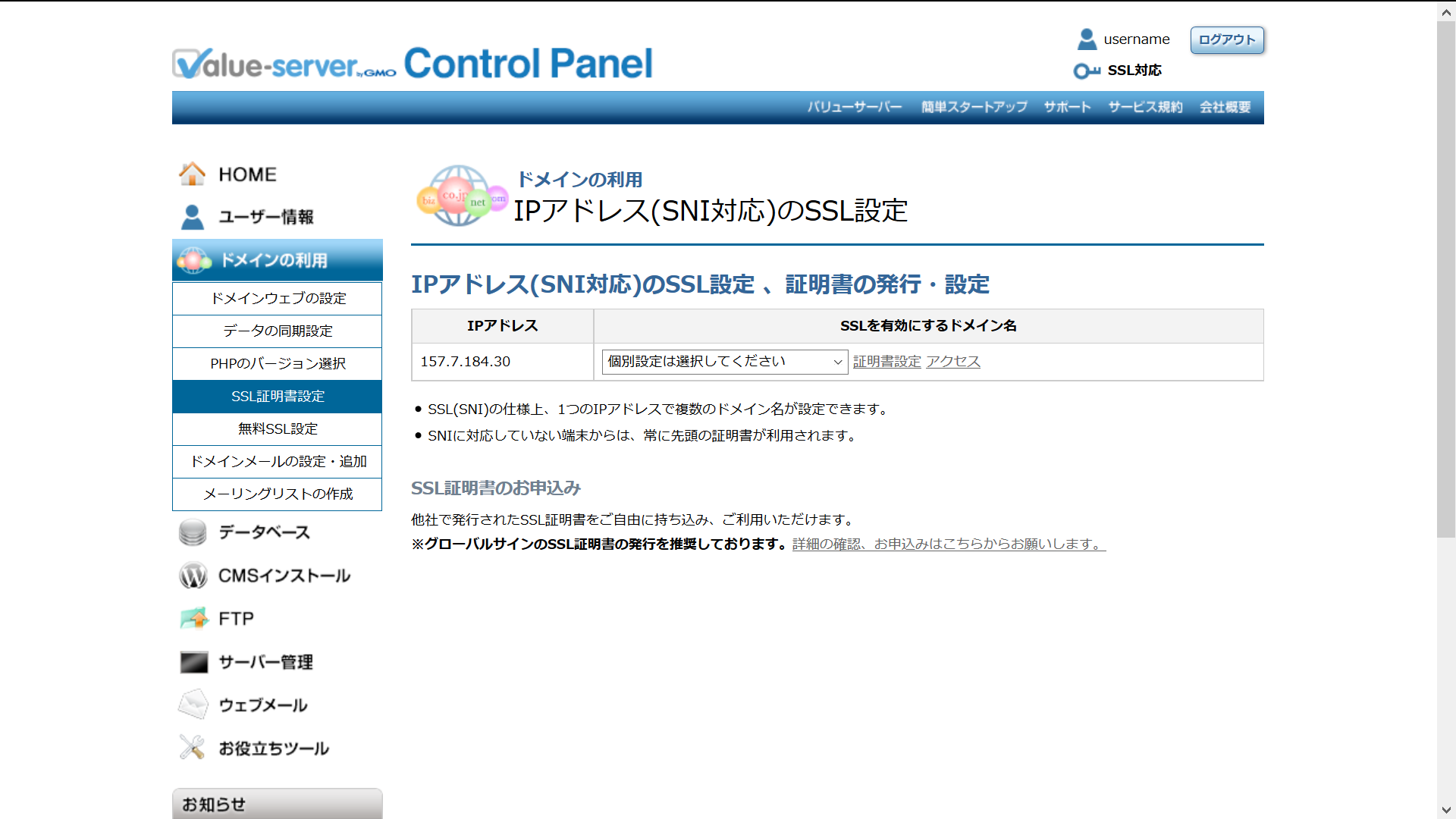This screenshot has width=1456, height=819.
Task: Click the HOME house icon
Action: (x=192, y=174)
